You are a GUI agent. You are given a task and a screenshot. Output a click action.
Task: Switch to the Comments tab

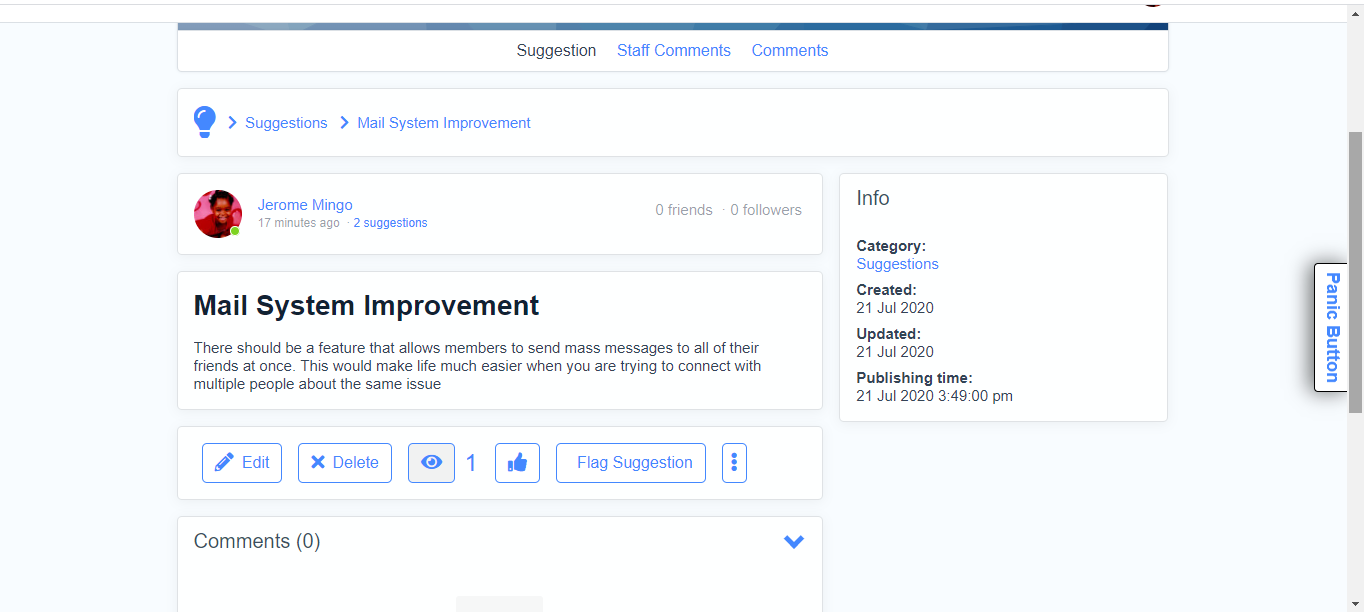(x=789, y=51)
